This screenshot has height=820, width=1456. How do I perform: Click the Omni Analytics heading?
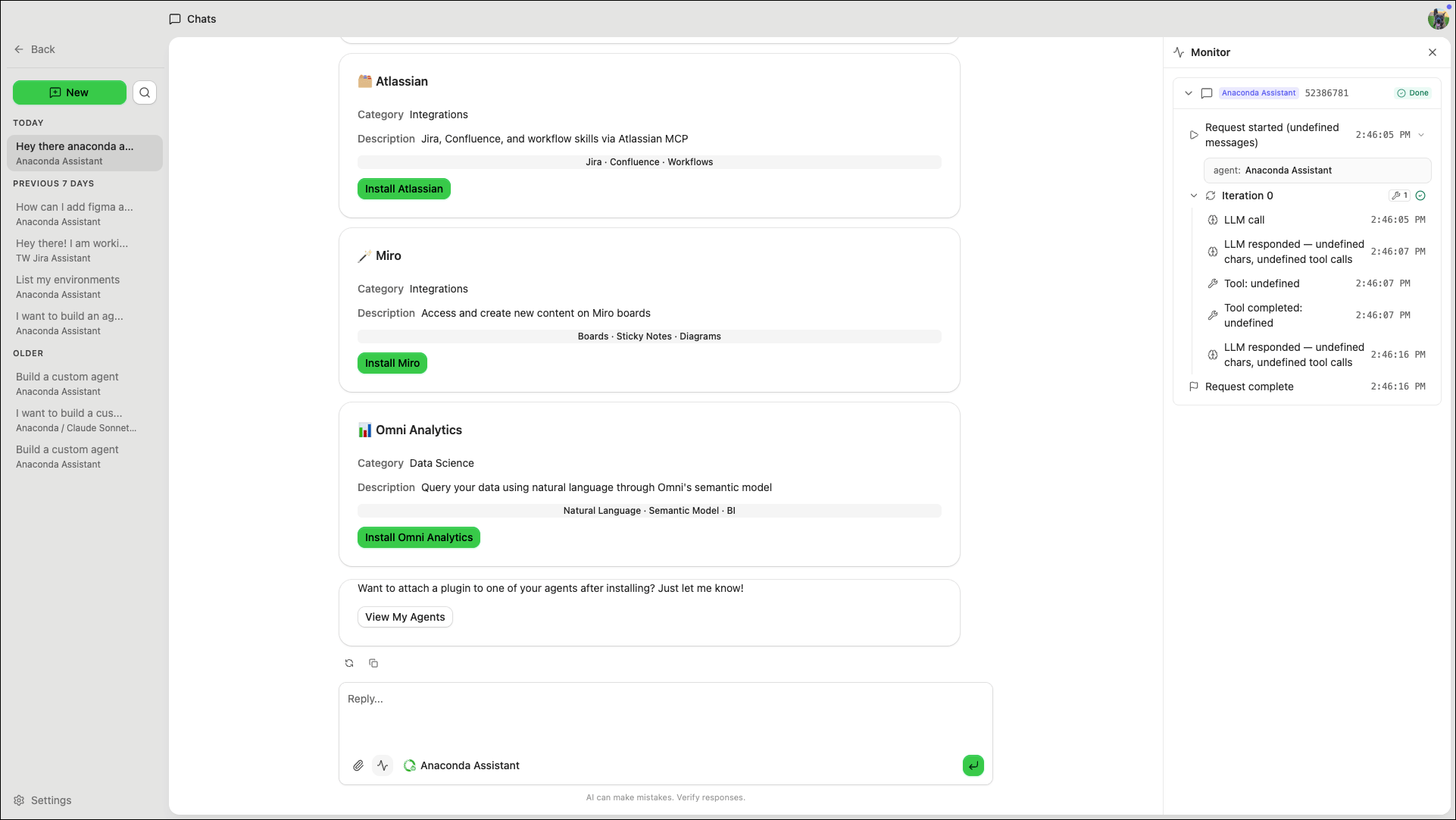pos(419,430)
